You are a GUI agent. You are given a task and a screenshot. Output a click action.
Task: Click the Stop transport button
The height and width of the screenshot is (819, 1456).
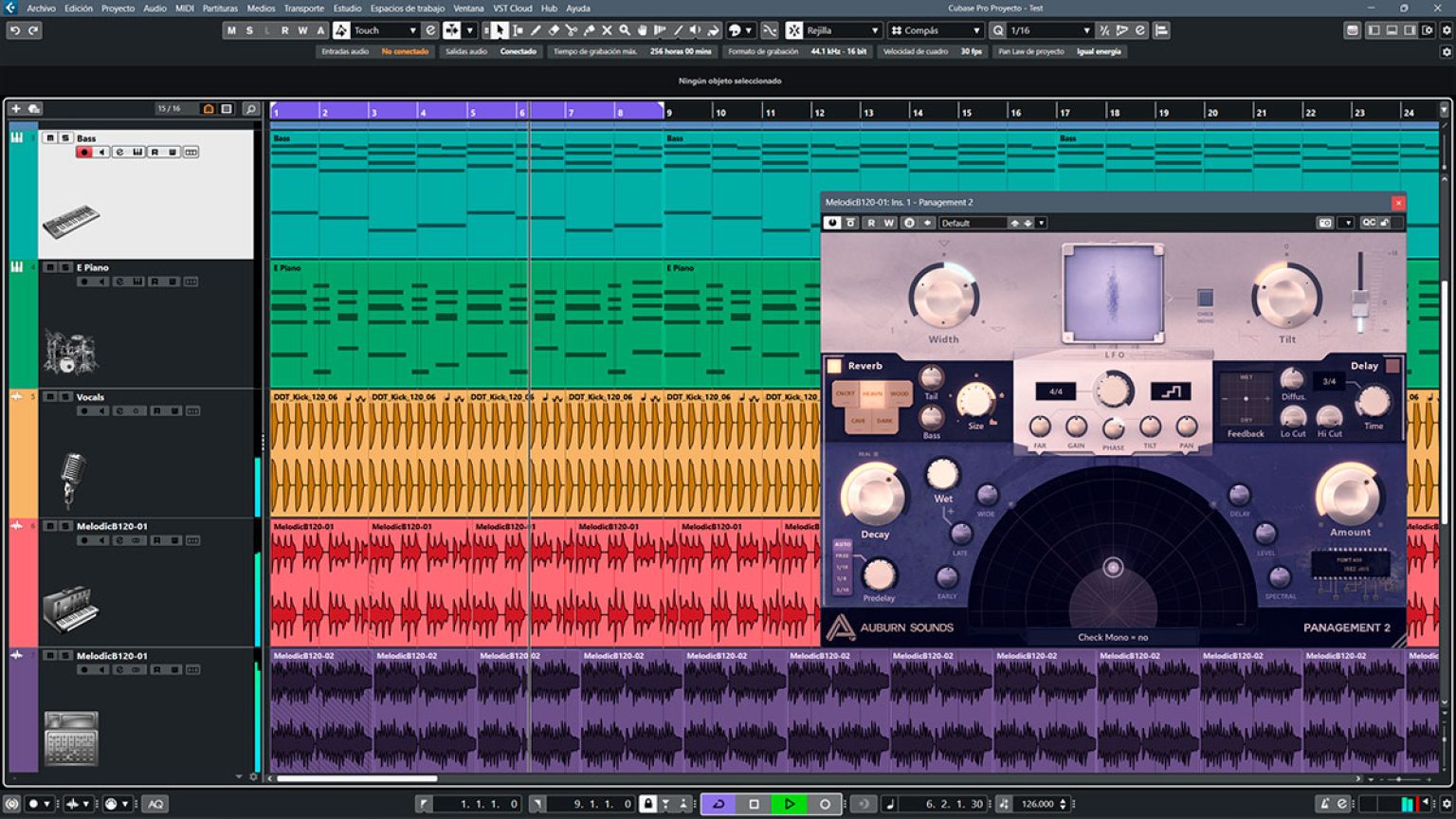point(754,804)
